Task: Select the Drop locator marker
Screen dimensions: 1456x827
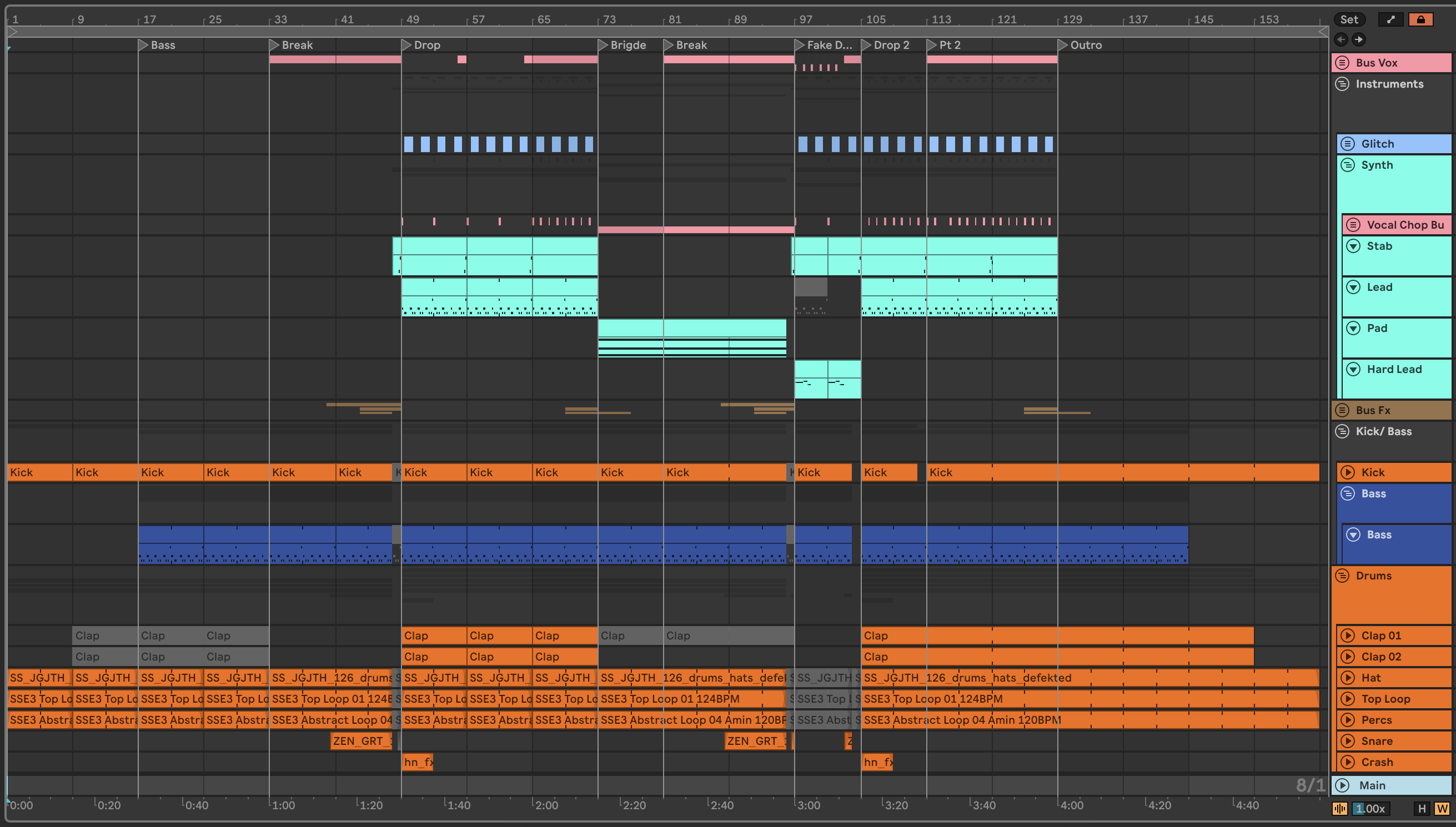Action: [x=406, y=45]
